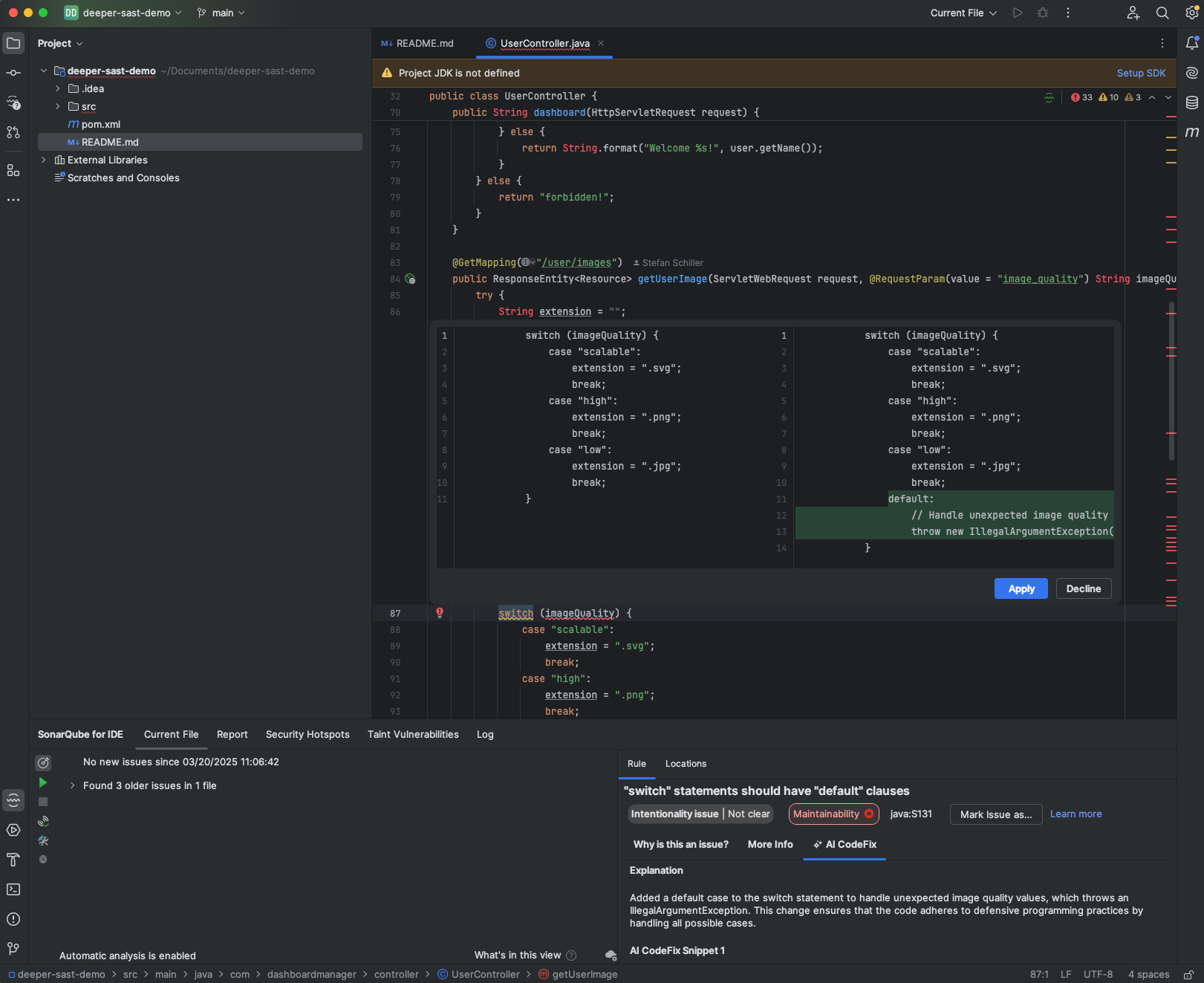The image size is (1204, 983).
Task: Click getUserImage in the breadcrumb bar
Action: click(x=585, y=974)
